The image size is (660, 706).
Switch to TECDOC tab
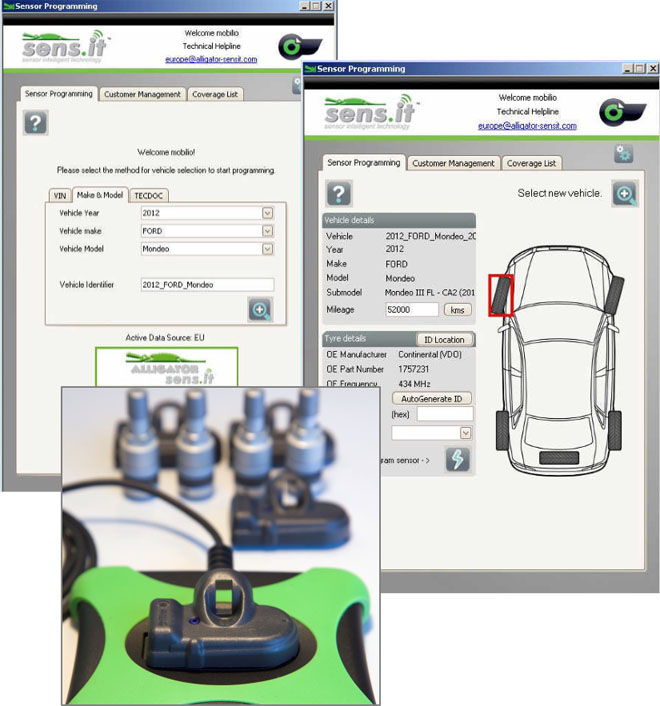click(x=149, y=195)
